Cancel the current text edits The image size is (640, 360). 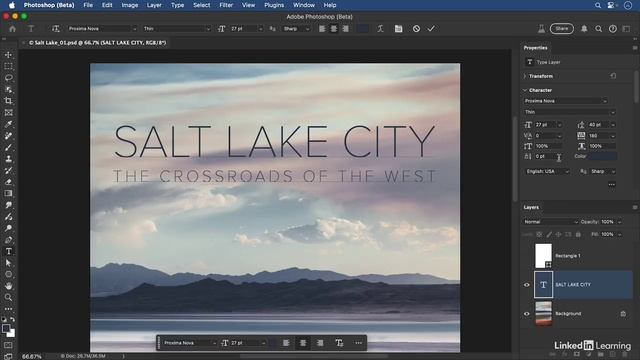tap(416, 29)
